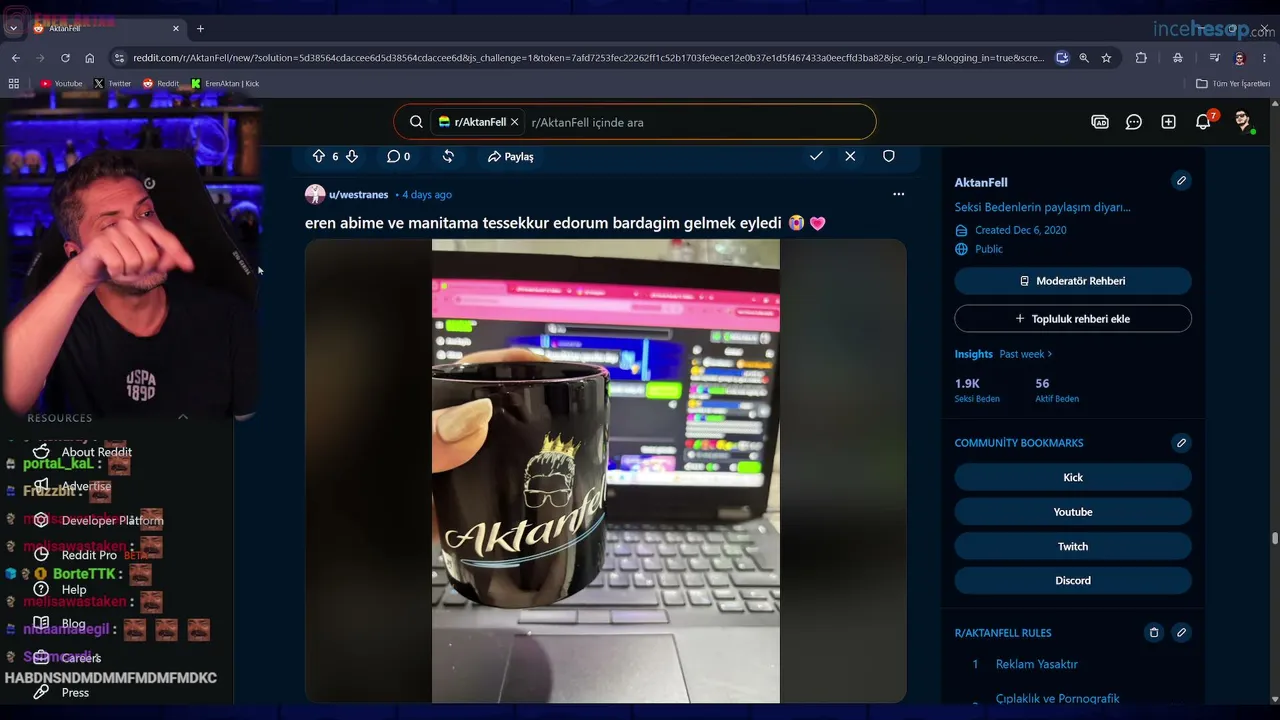
Task: Click Topluluk rehberi ekle button
Action: pyautogui.click(x=1073, y=319)
